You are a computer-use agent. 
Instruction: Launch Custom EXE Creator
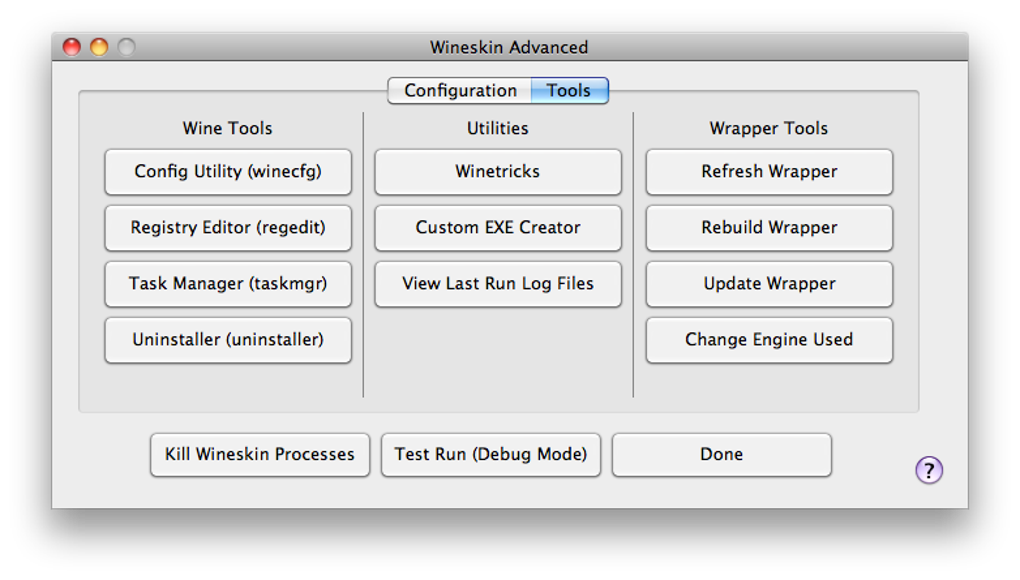[498, 228]
